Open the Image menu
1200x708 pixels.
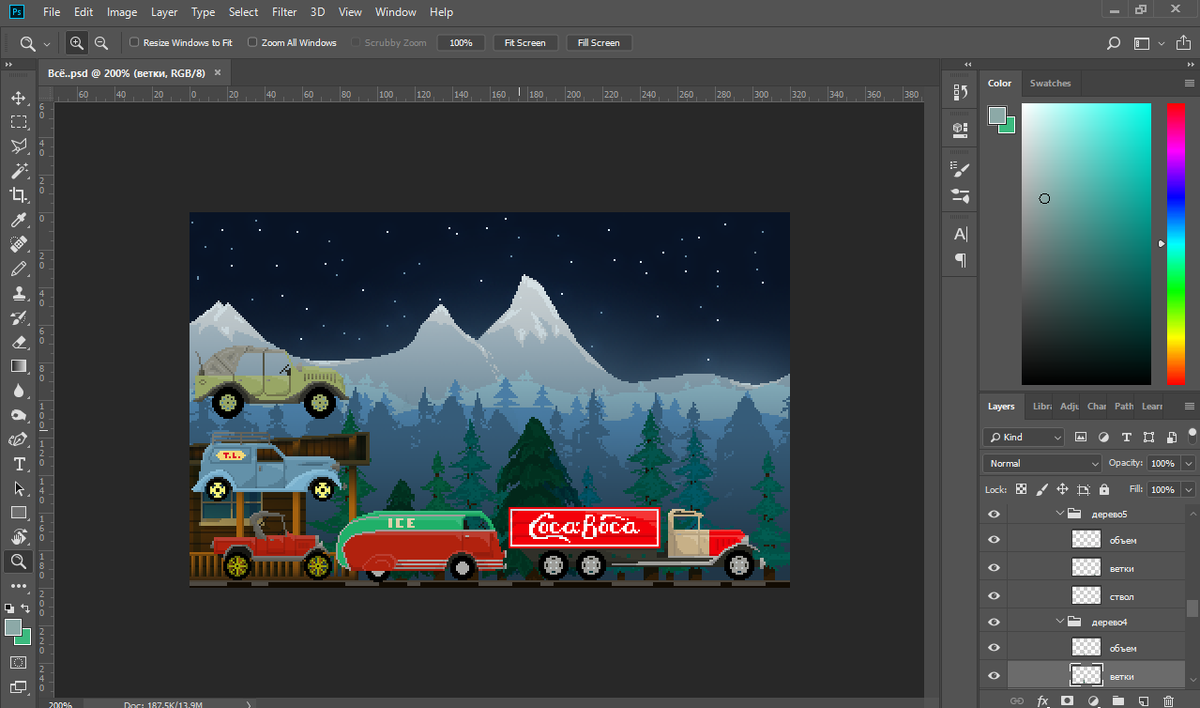122,12
